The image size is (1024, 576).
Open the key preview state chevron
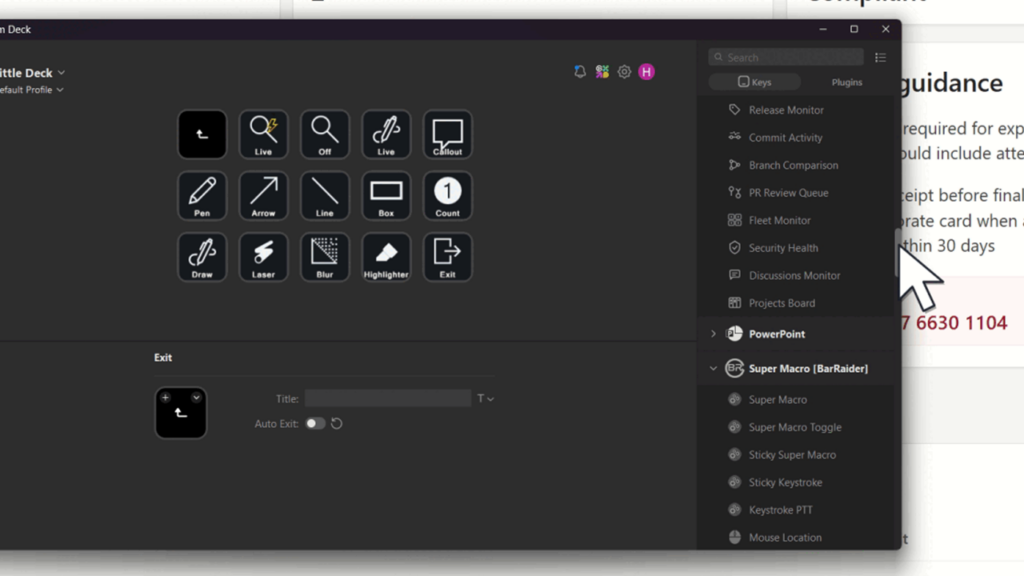click(196, 397)
